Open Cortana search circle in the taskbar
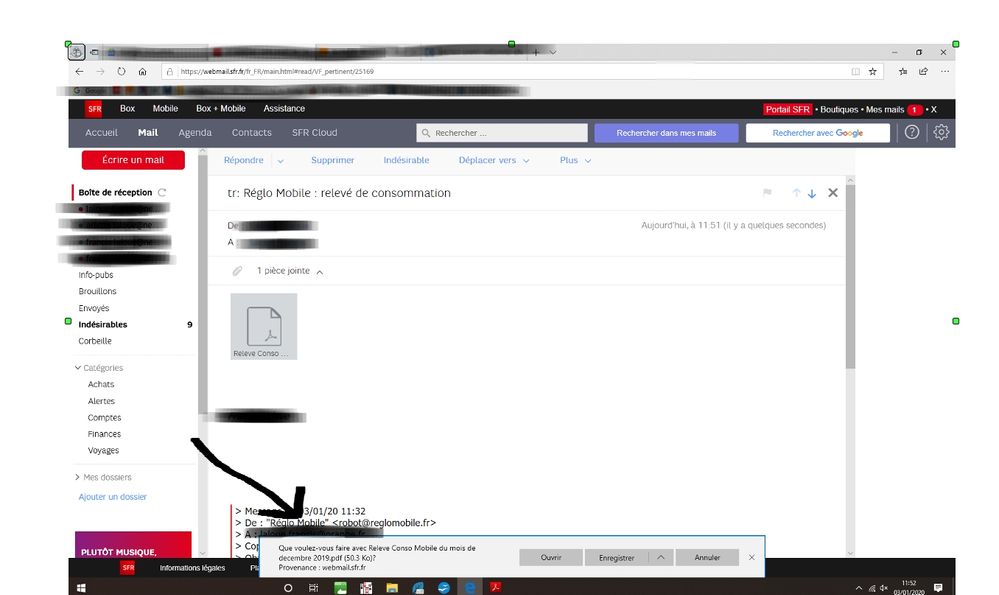The width and height of the screenshot is (999, 595). [288, 587]
